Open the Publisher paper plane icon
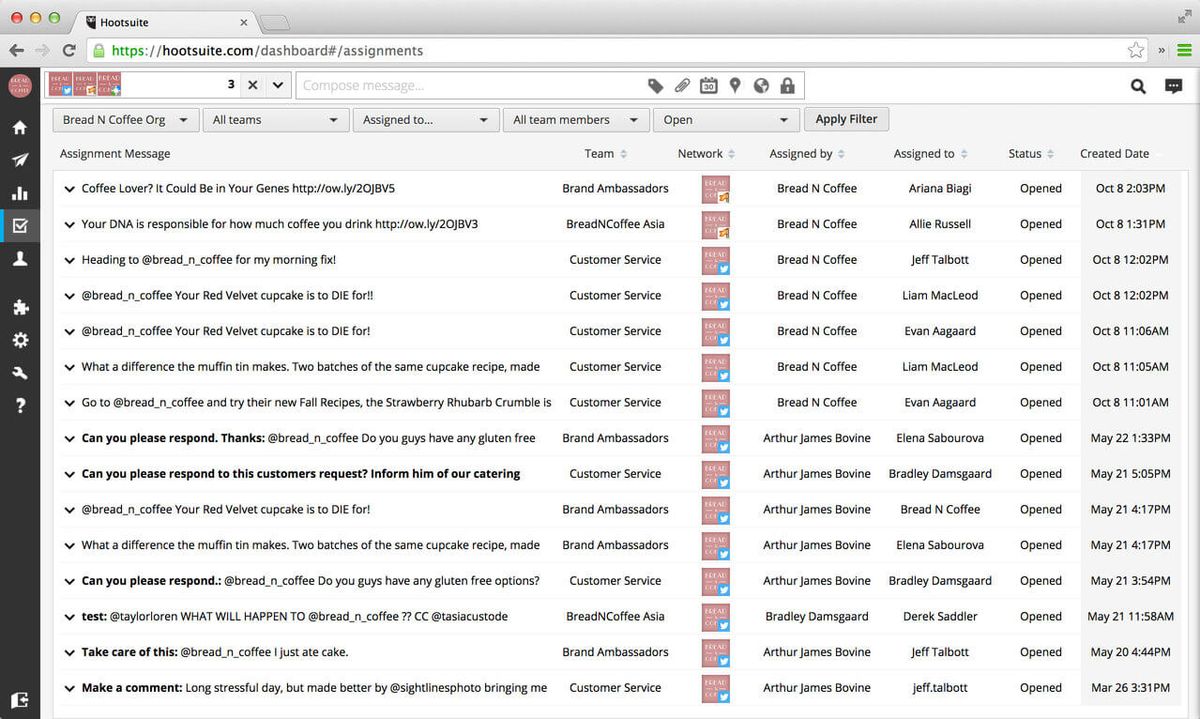Screen dimensions: 1200x719 pyautogui.click(x=19, y=160)
